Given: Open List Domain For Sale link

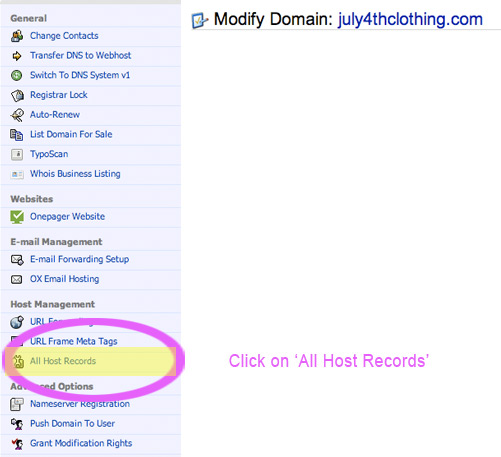Looking at the screenshot, I should point(71,134).
